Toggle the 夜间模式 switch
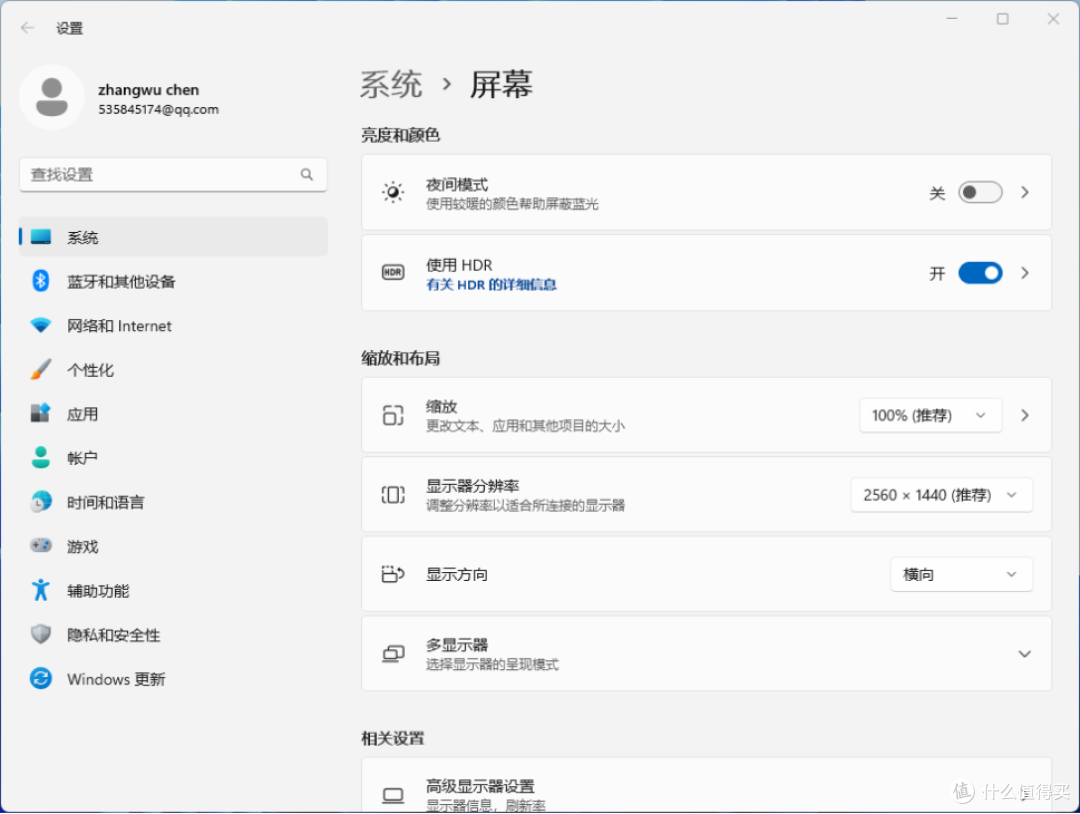Screen dimensions: 1080x814 pyautogui.click(x=979, y=192)
